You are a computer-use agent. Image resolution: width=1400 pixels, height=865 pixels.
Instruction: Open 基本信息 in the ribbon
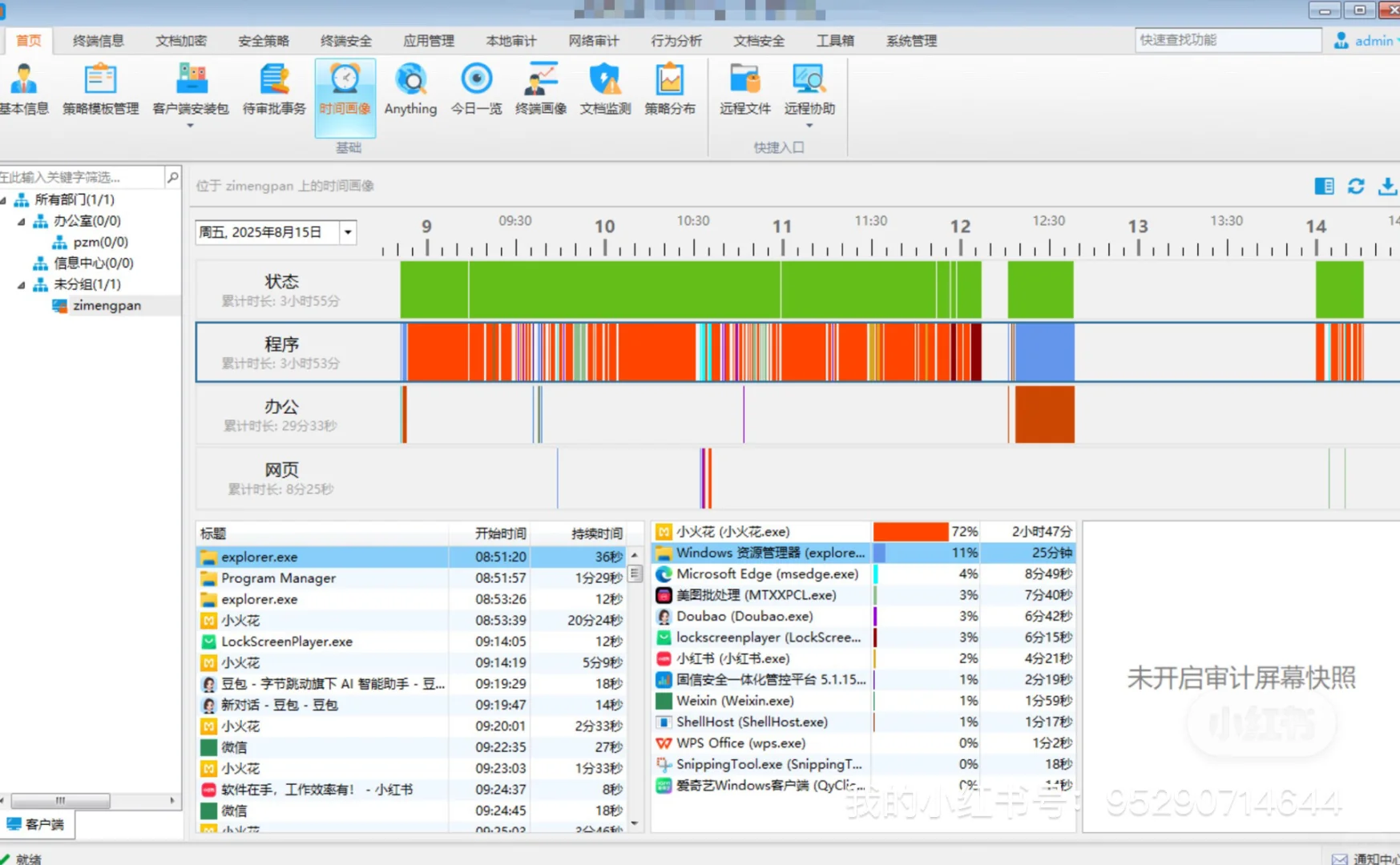coord(24,89)
